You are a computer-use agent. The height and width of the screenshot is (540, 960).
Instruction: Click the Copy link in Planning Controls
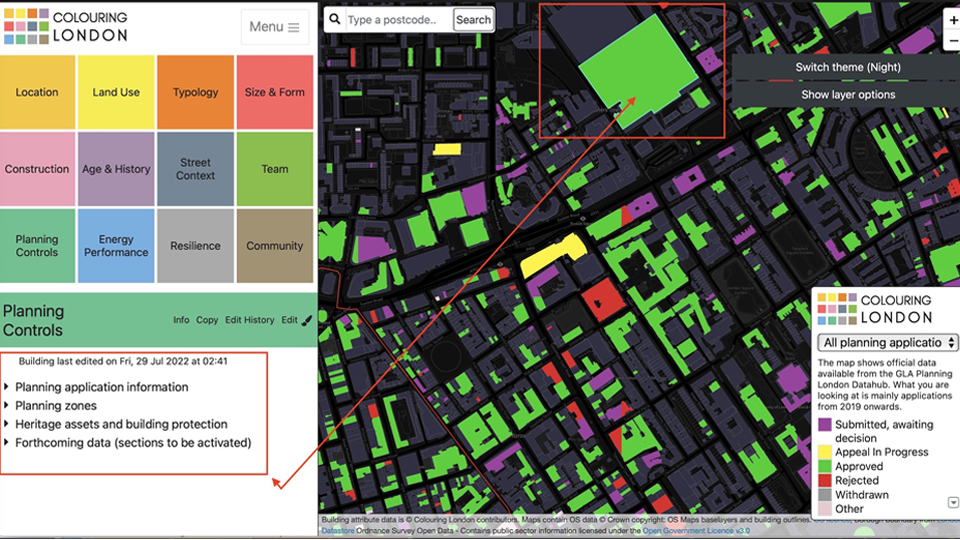pos(207,320)
